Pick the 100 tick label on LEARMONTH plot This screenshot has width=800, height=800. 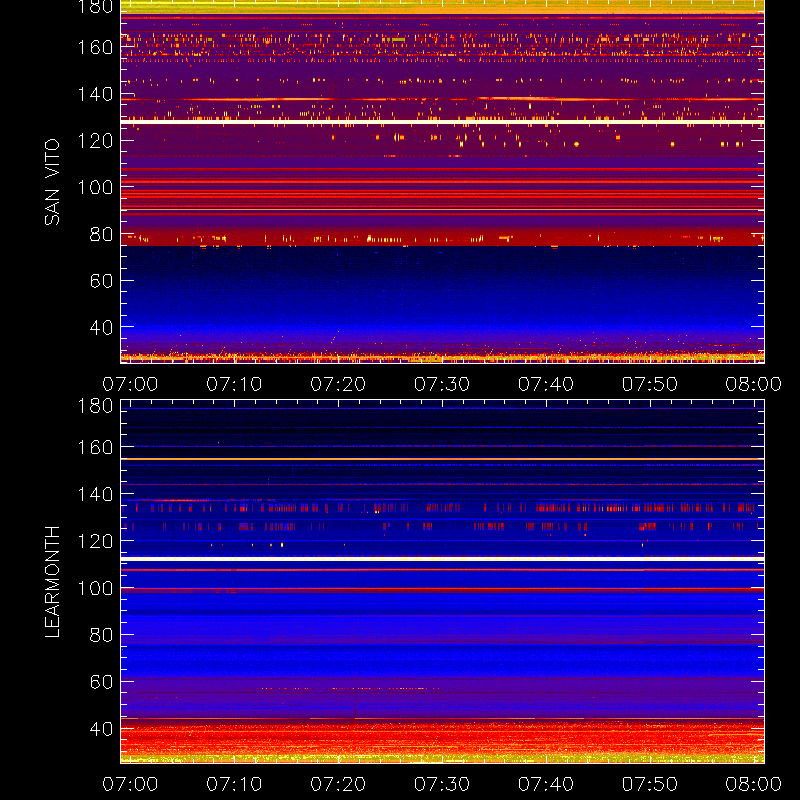(95, 588)
